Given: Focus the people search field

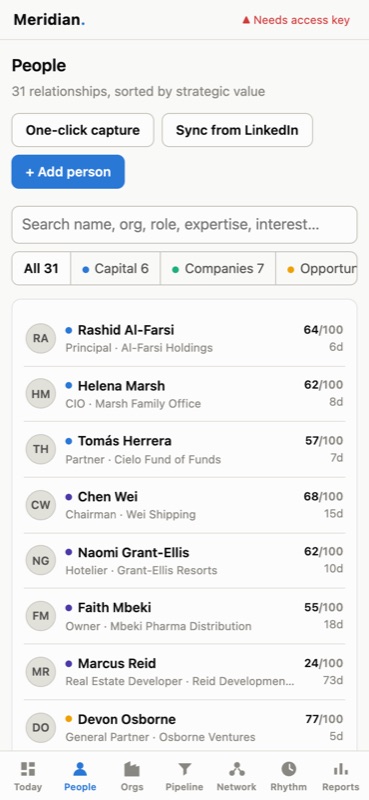Looking at the screenshot, I should coord(184,224).
